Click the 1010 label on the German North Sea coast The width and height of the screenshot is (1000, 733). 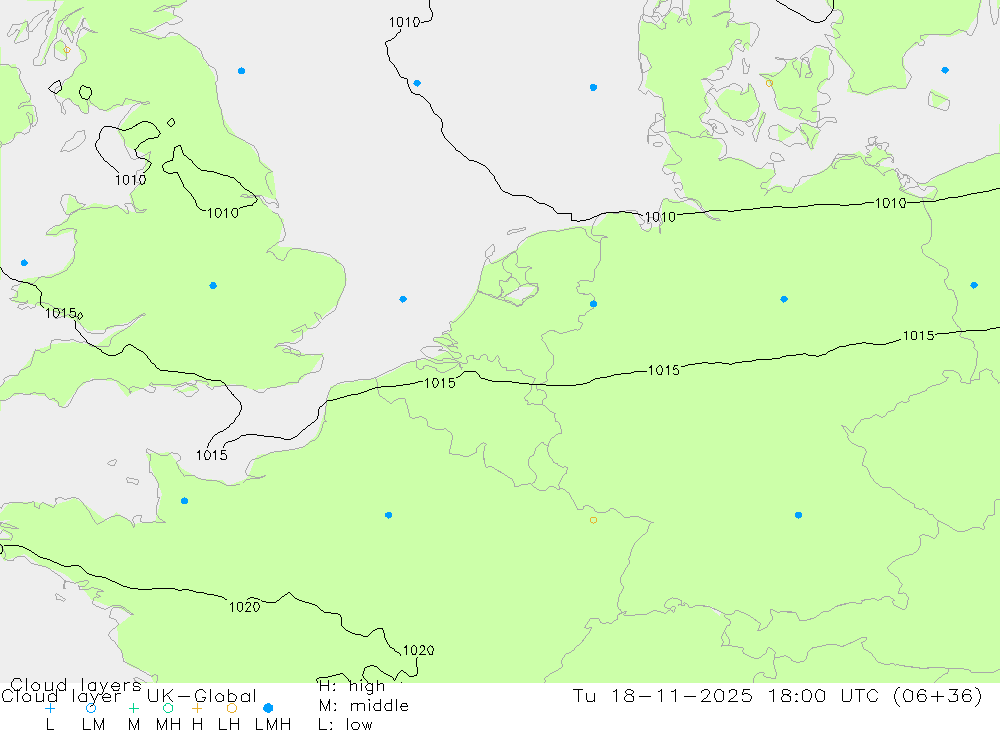coord(660,217)
